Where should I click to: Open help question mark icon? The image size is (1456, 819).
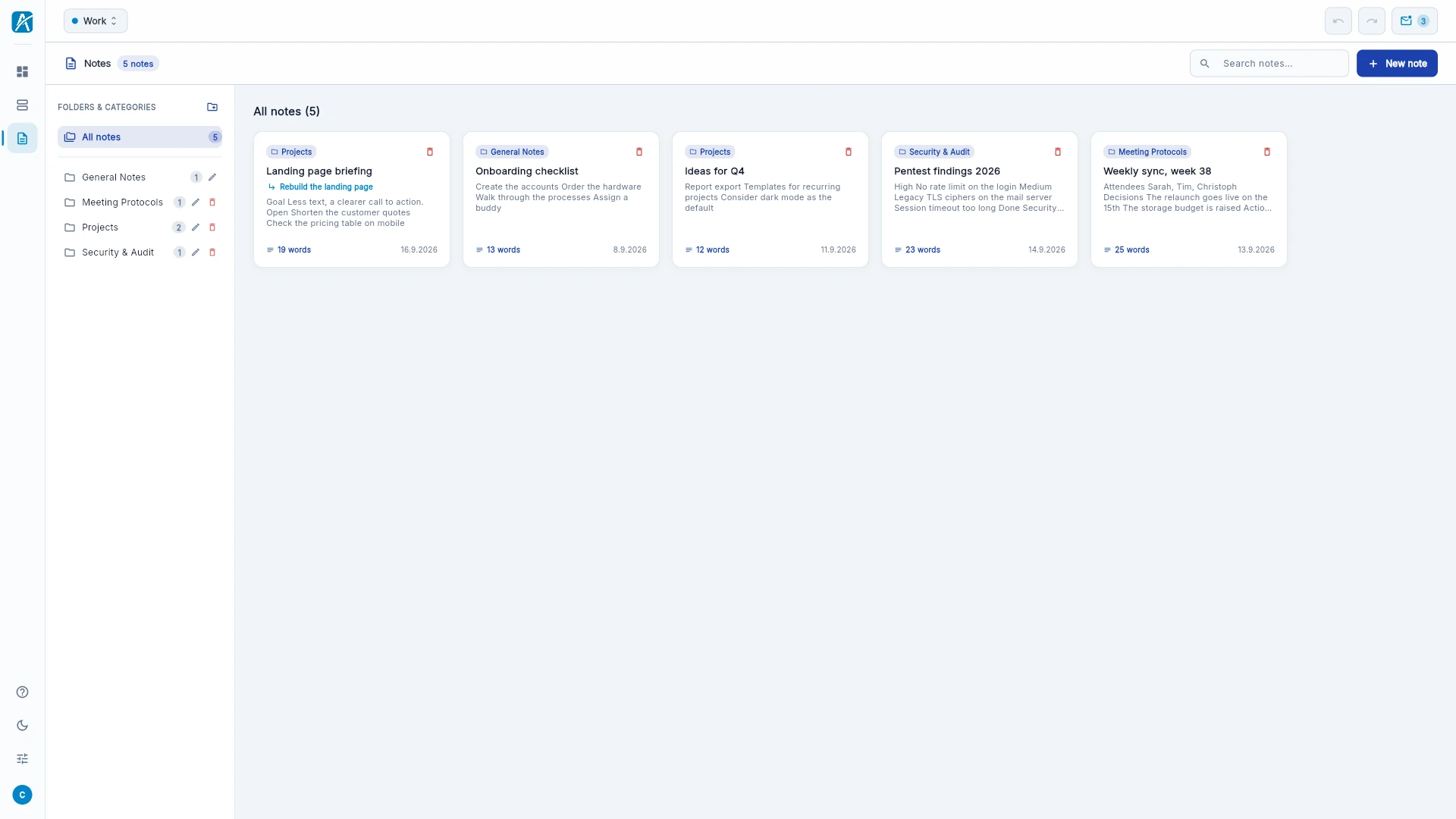(x=22, y=692)
